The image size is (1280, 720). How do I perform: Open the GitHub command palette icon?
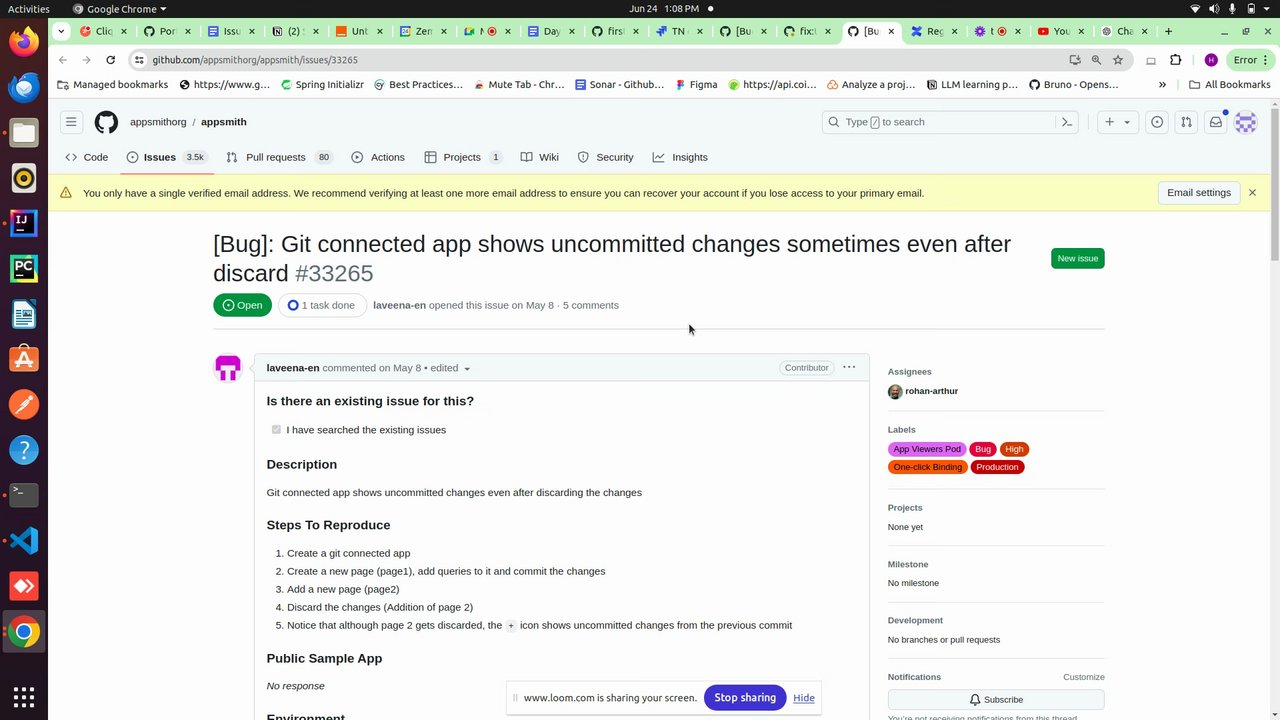(1067, 122)
